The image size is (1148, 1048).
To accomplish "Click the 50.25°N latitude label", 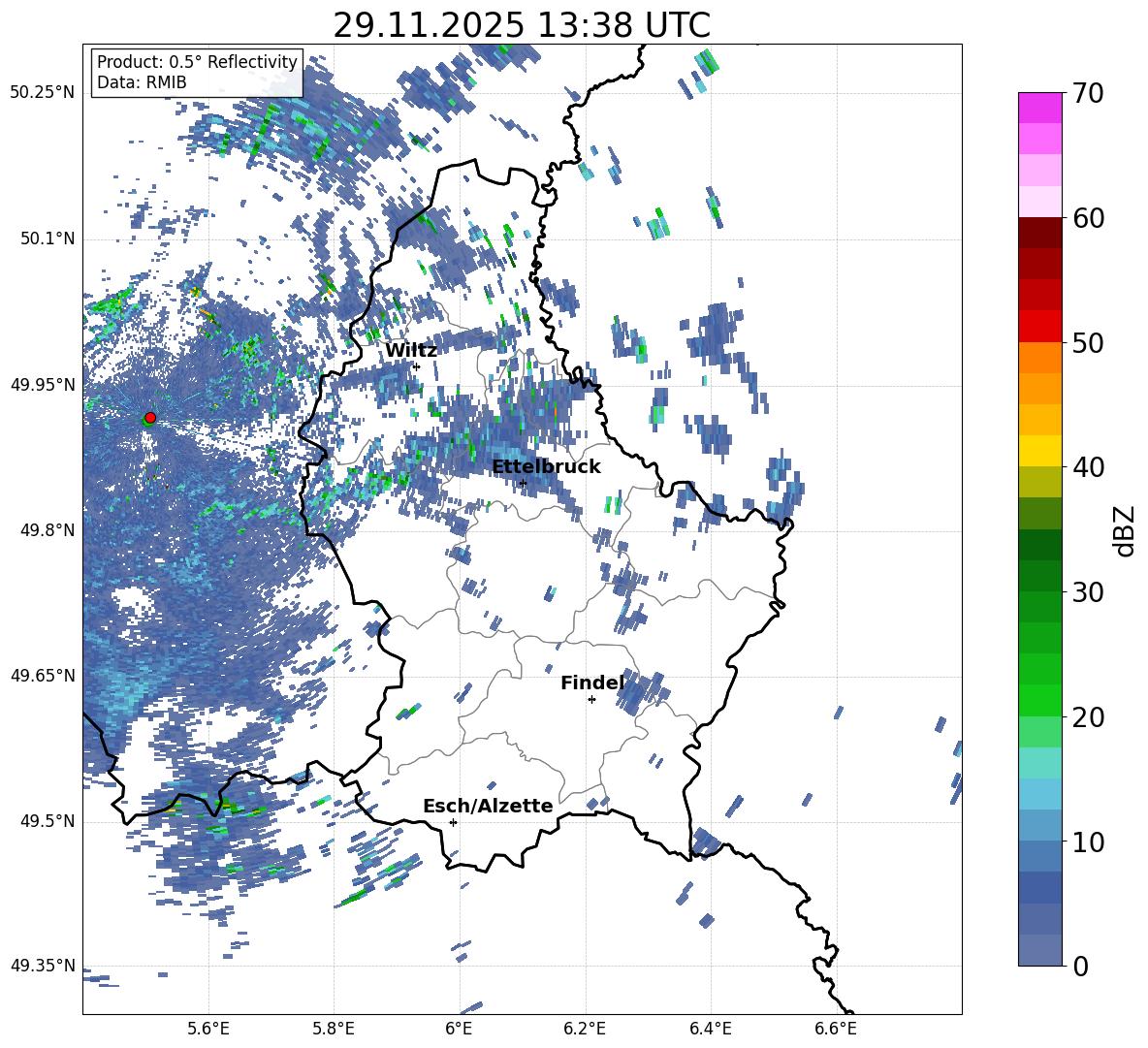I will tap(43, 93).
